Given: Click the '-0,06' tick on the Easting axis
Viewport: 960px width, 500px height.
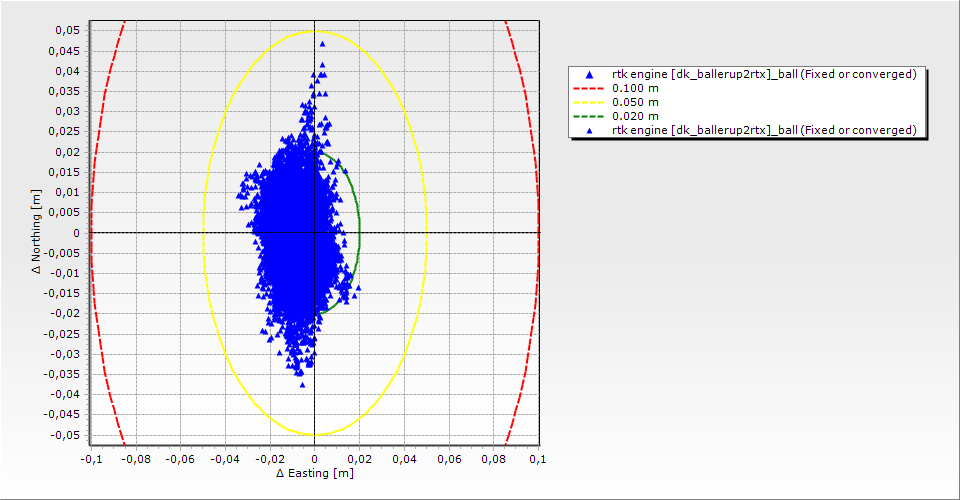Looking at the screenshot, I should pyautogui.click(x=180, y=459).
